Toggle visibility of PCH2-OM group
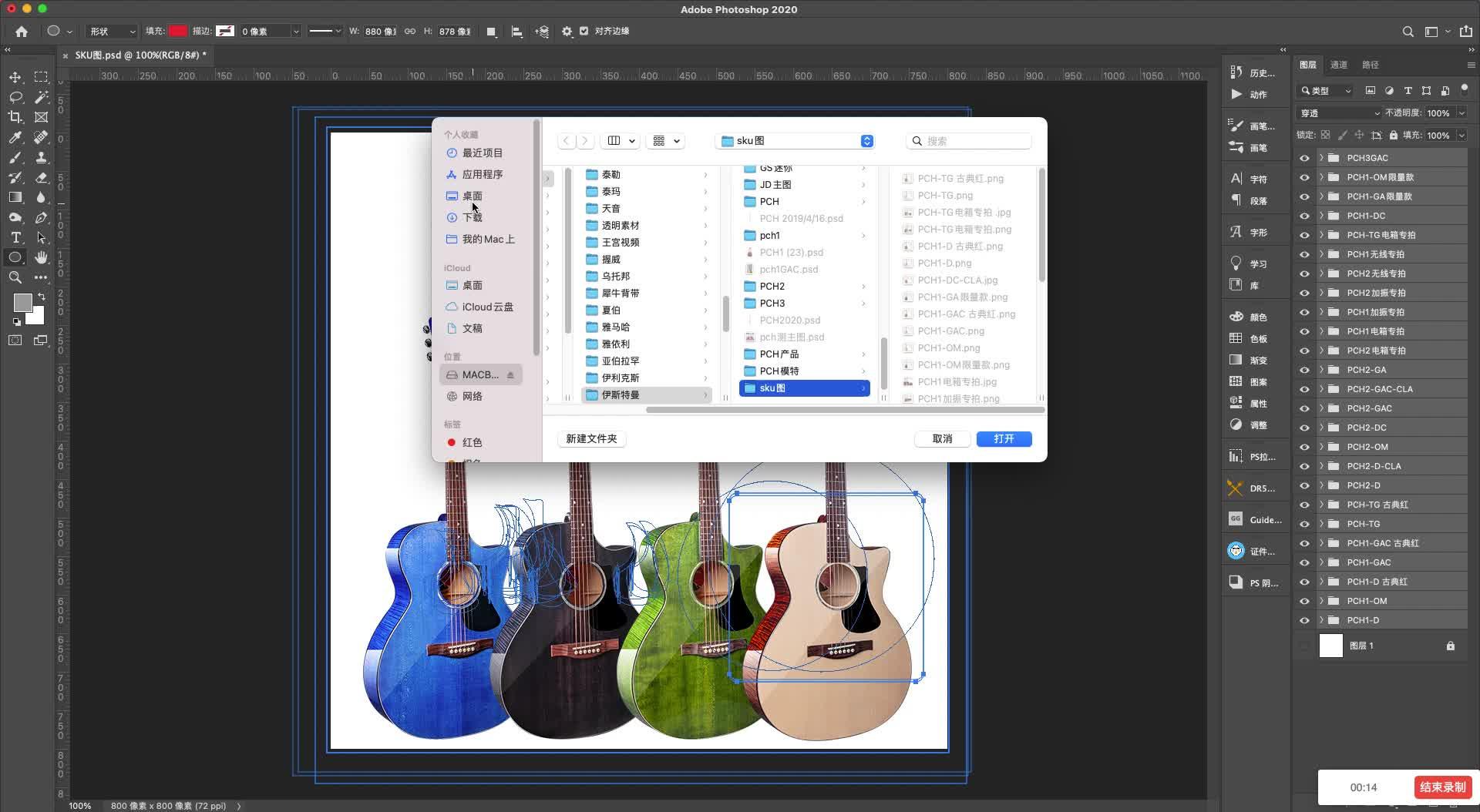Screen dimensions: 1480x812 tap(1304, 447)
